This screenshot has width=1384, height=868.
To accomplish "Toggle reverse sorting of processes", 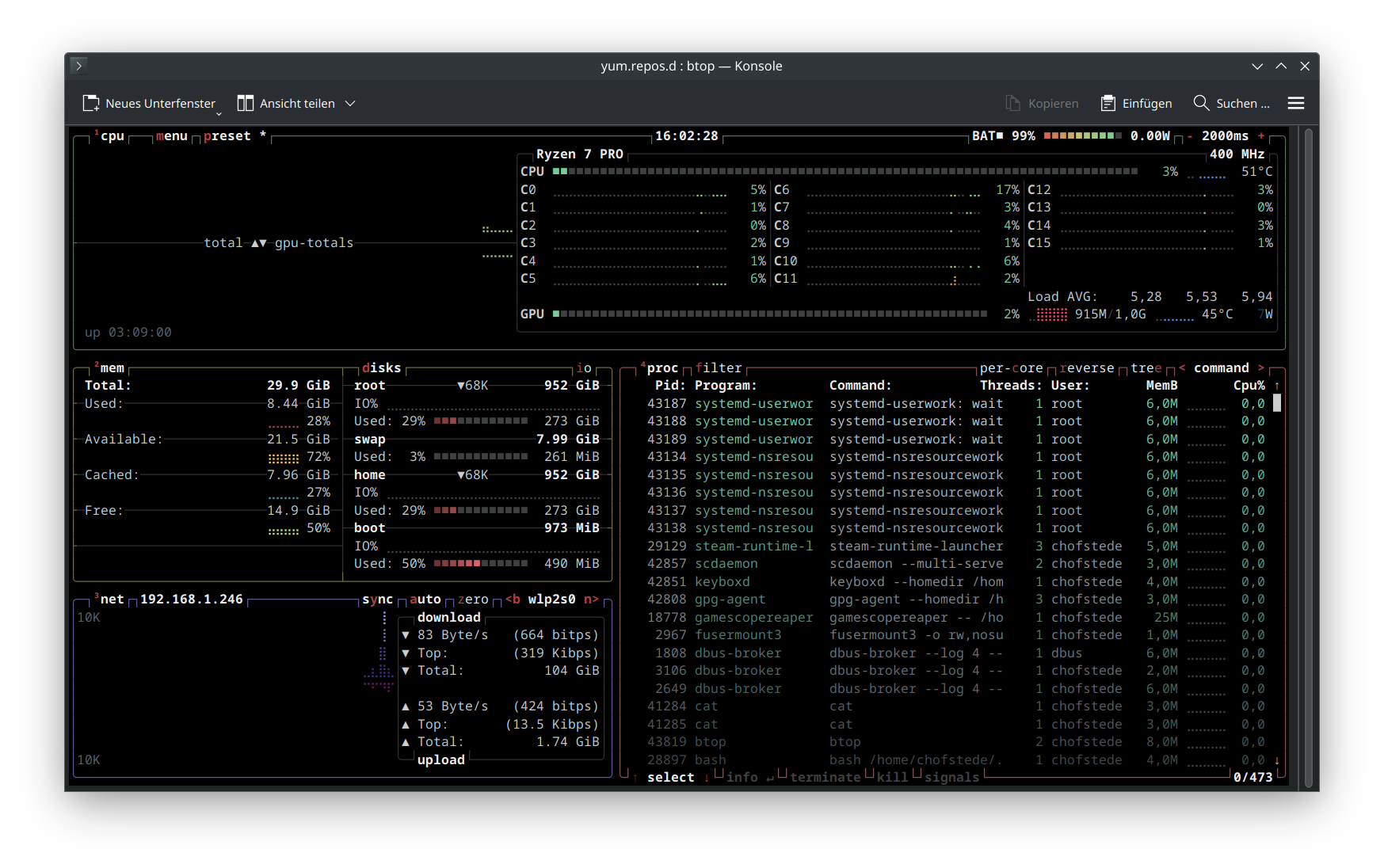I will click(1086, 368).
